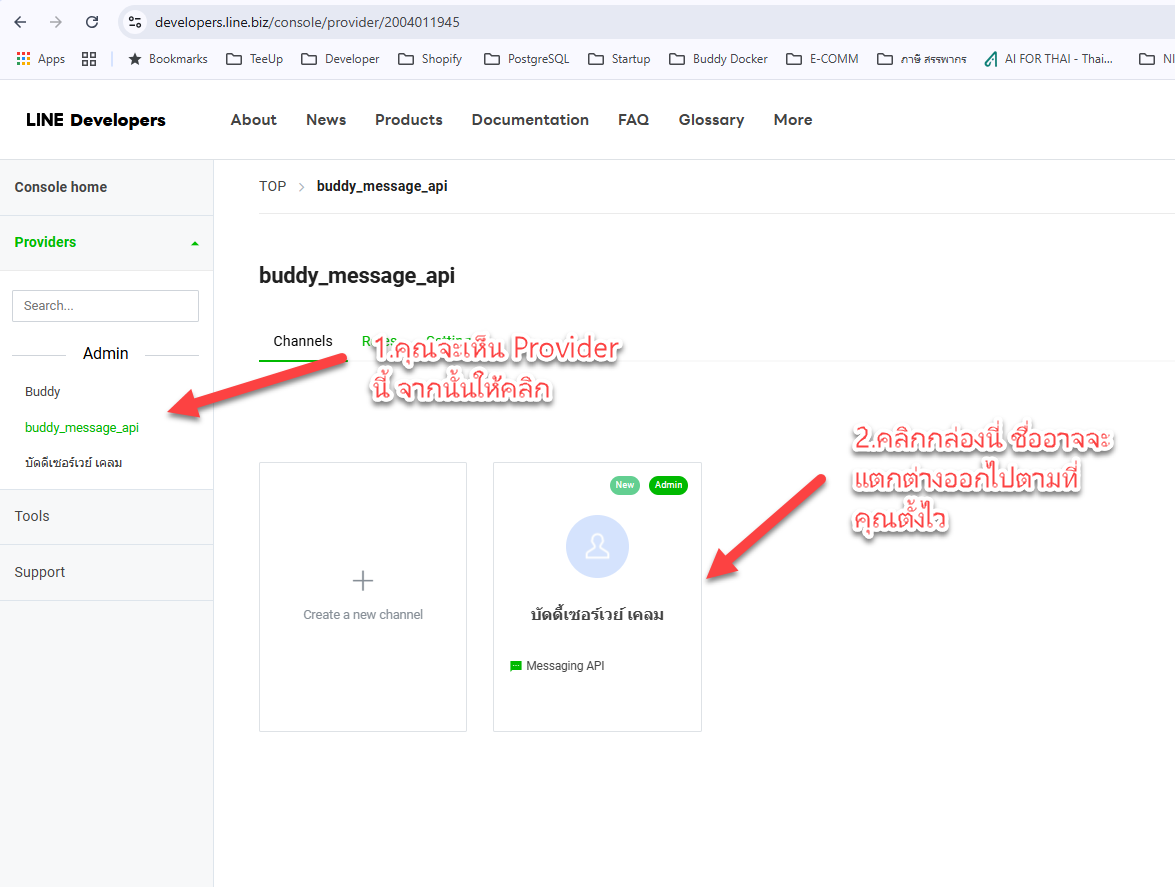
Task: Click the tab groups grid icon
Action: 89,58
